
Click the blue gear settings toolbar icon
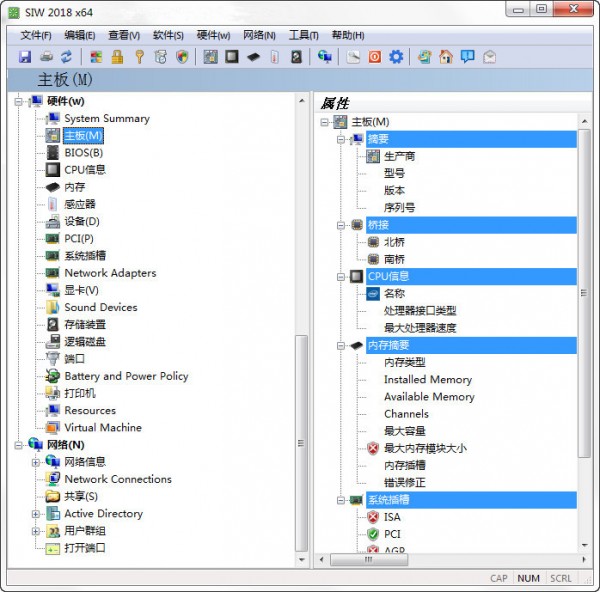pos(396,57)
